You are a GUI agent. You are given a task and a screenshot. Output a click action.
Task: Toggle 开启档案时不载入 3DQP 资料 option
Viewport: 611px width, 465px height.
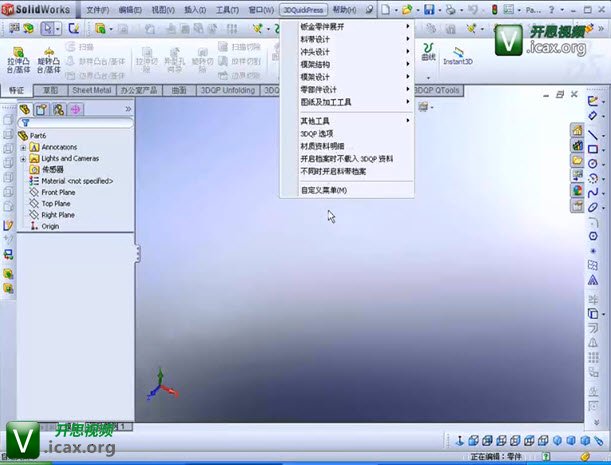[x=347, y=159]
